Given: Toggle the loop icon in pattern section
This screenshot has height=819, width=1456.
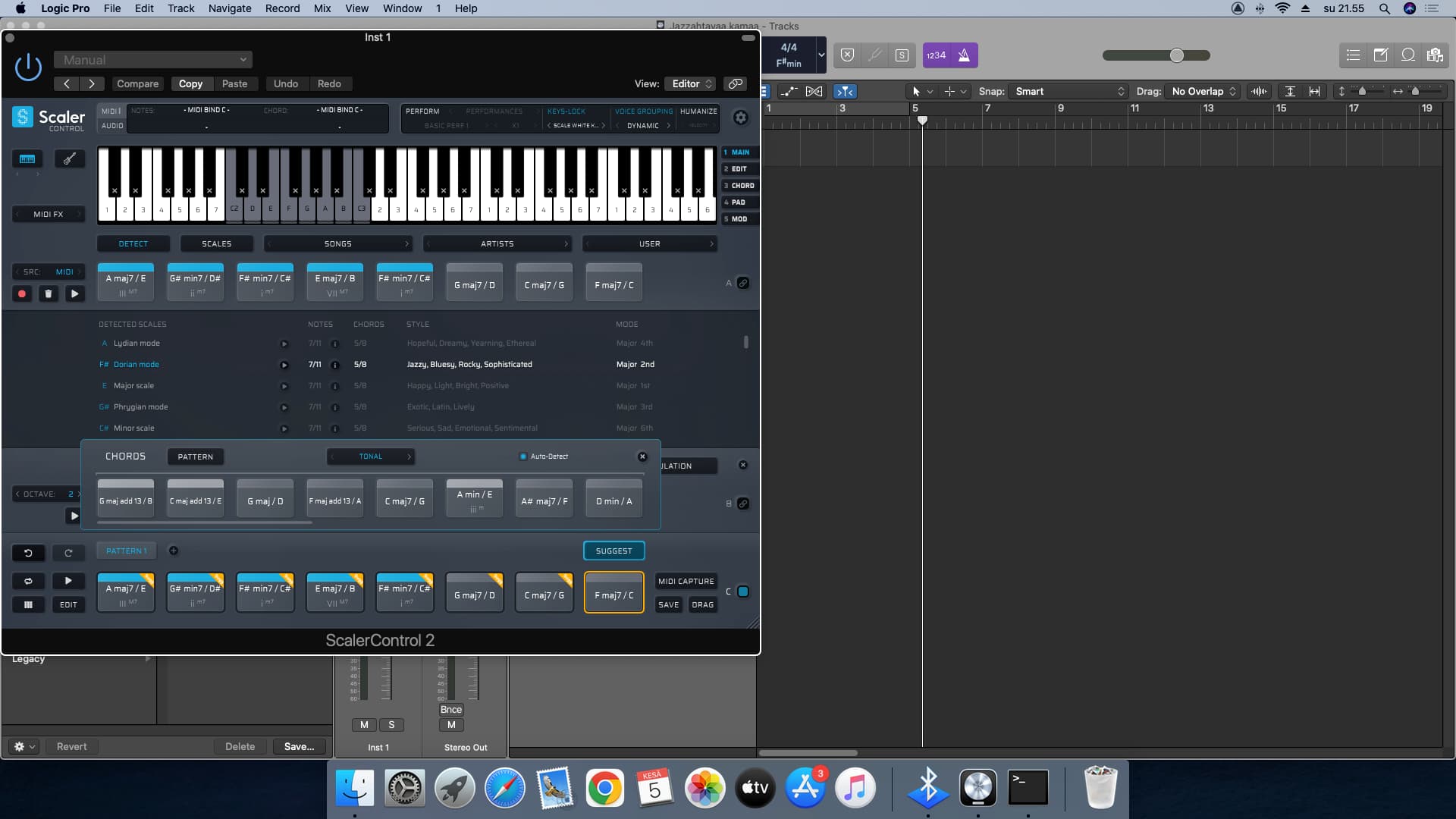Looking at the screenshot, I should (28, 581).
